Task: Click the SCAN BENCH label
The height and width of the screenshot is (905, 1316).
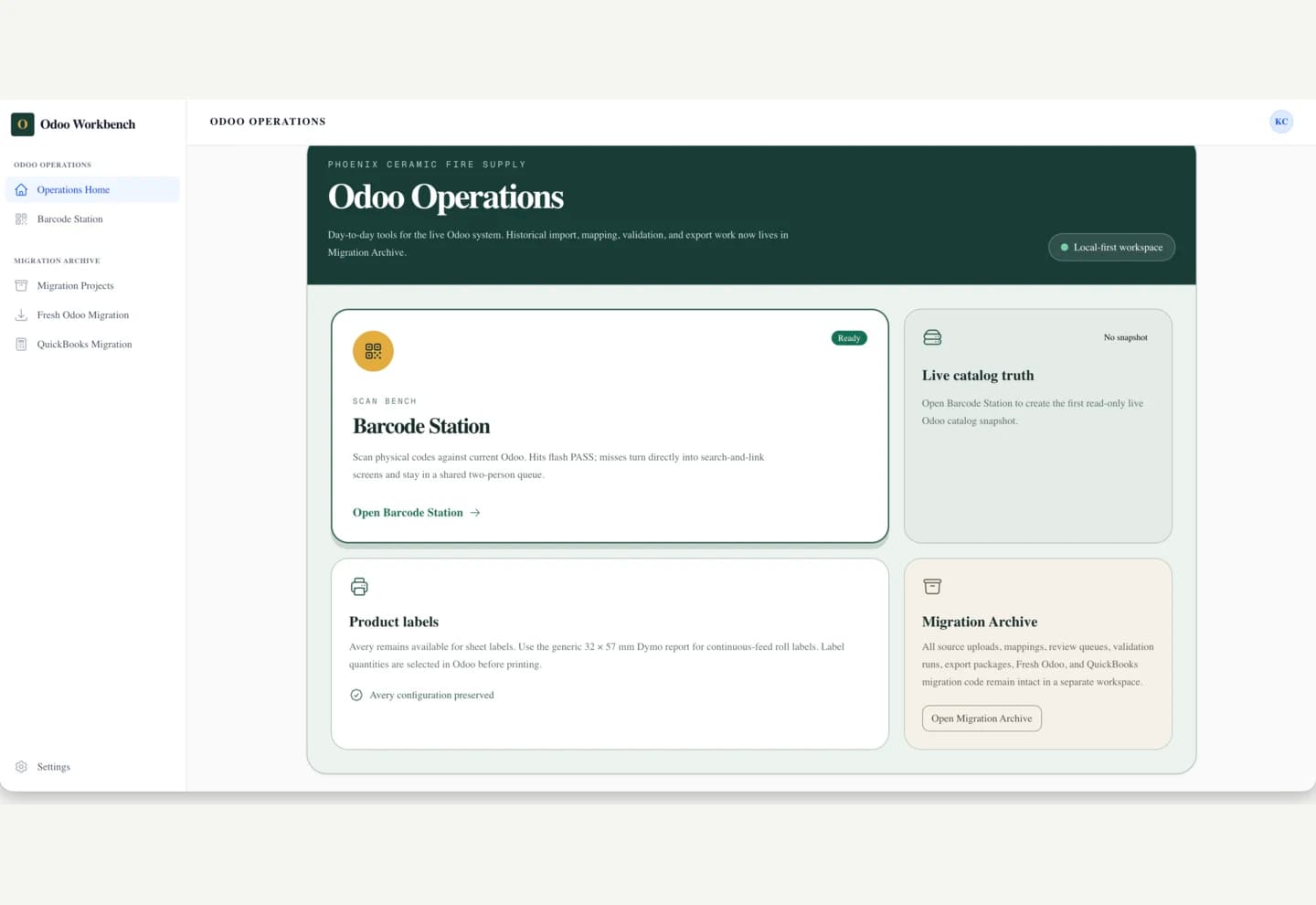Action: pos(385,401)
